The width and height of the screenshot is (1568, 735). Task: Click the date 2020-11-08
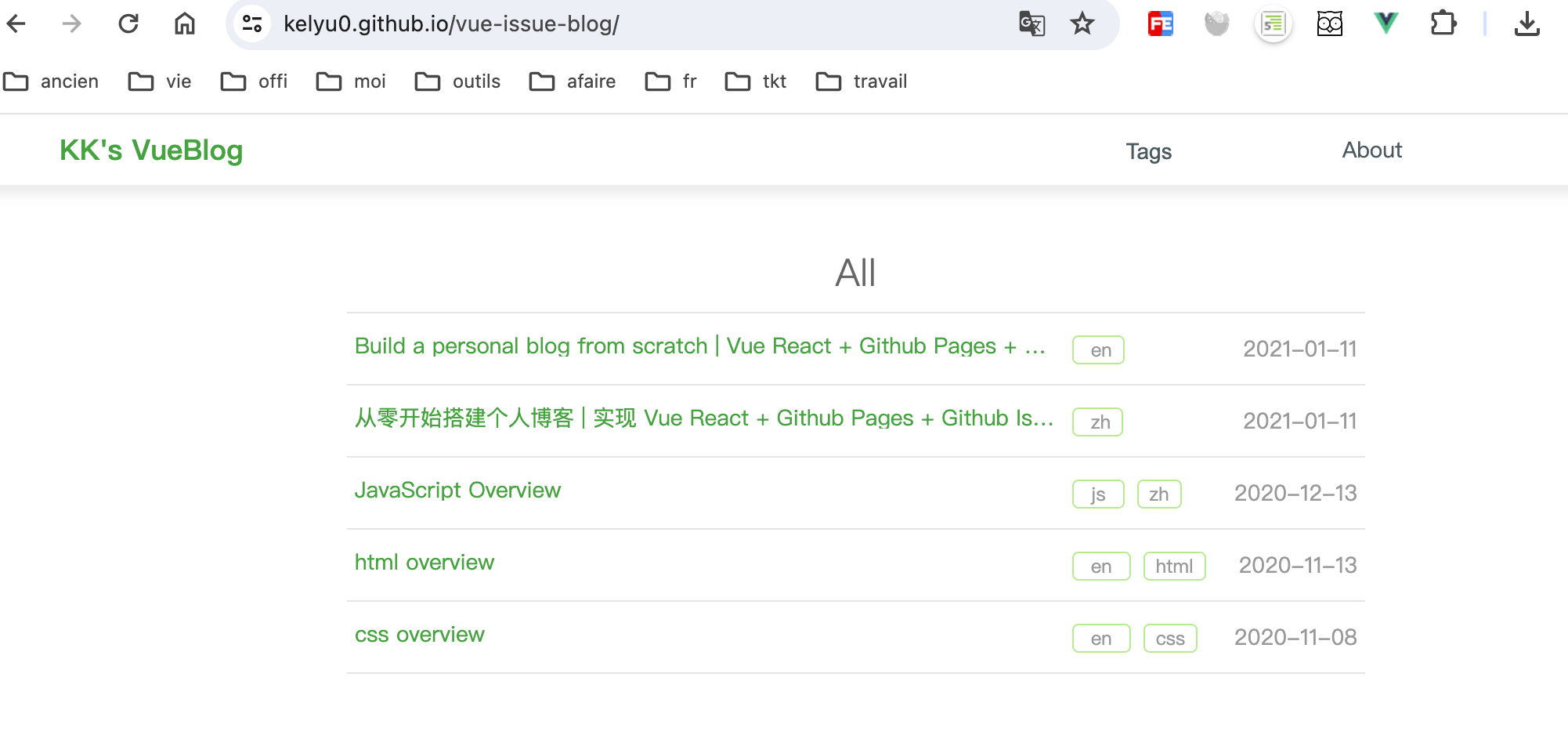tap(1295, 637)
